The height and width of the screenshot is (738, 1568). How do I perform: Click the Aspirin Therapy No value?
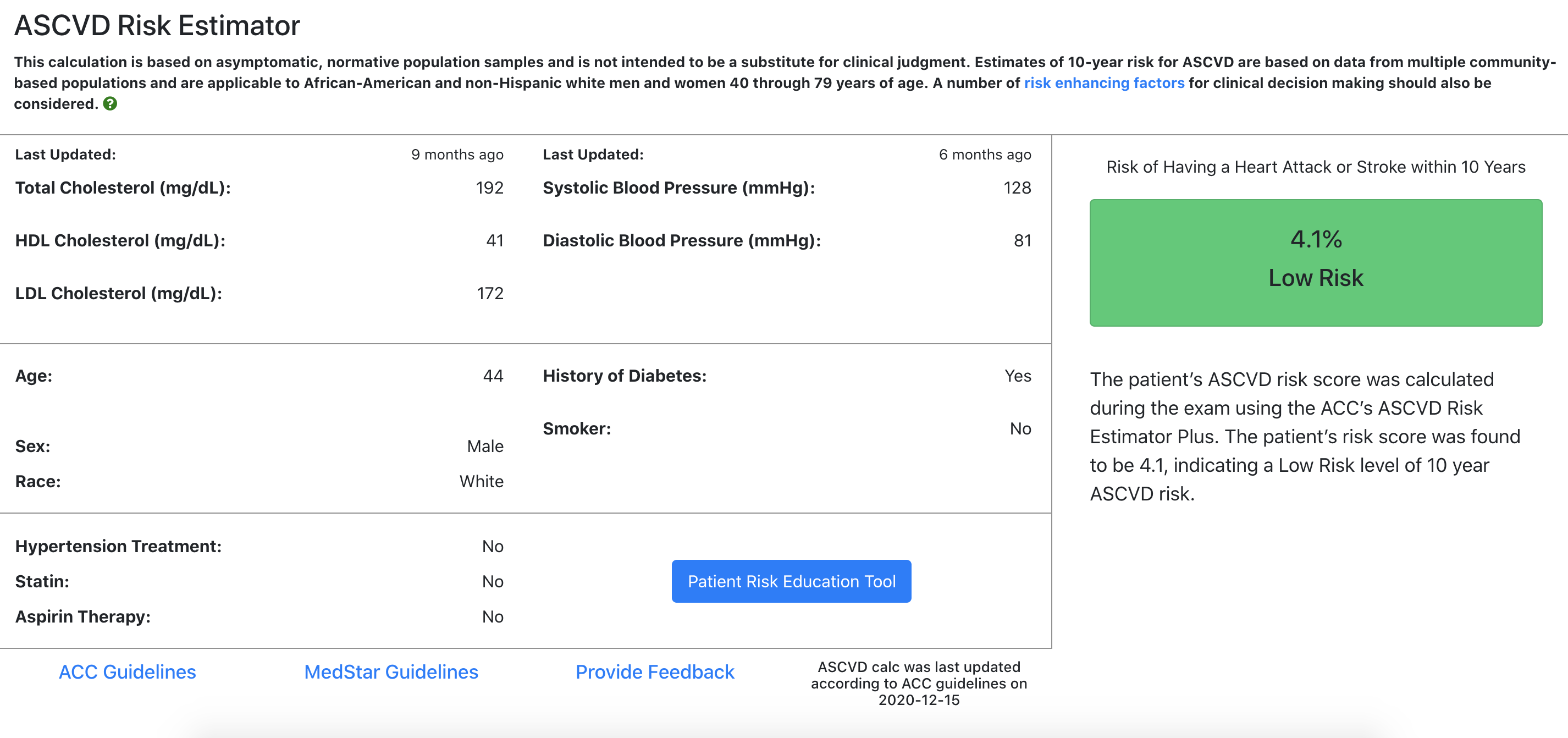tap(492, 617)
